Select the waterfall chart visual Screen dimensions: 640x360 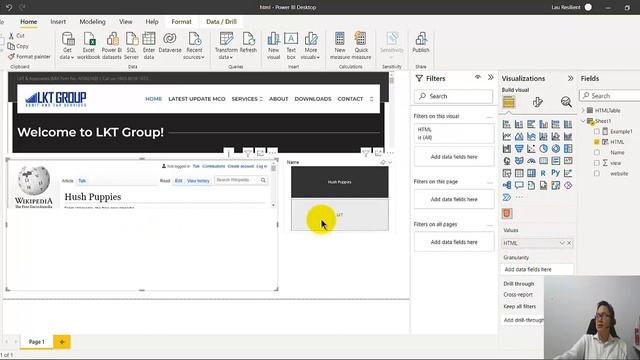[507, 149]
